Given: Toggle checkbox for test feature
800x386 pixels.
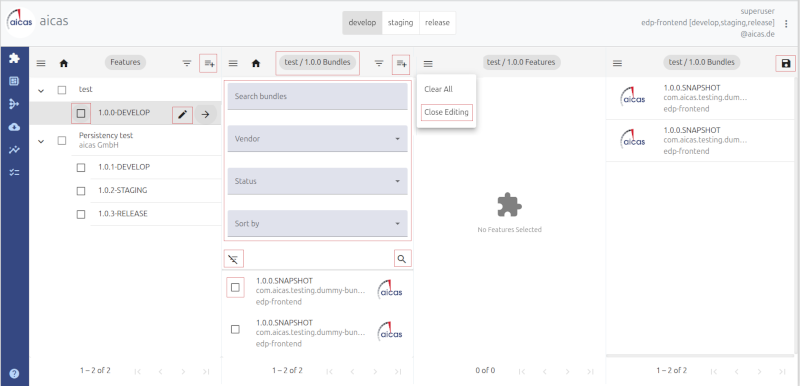Looking at the screenshot, I should tap(62, 90).
